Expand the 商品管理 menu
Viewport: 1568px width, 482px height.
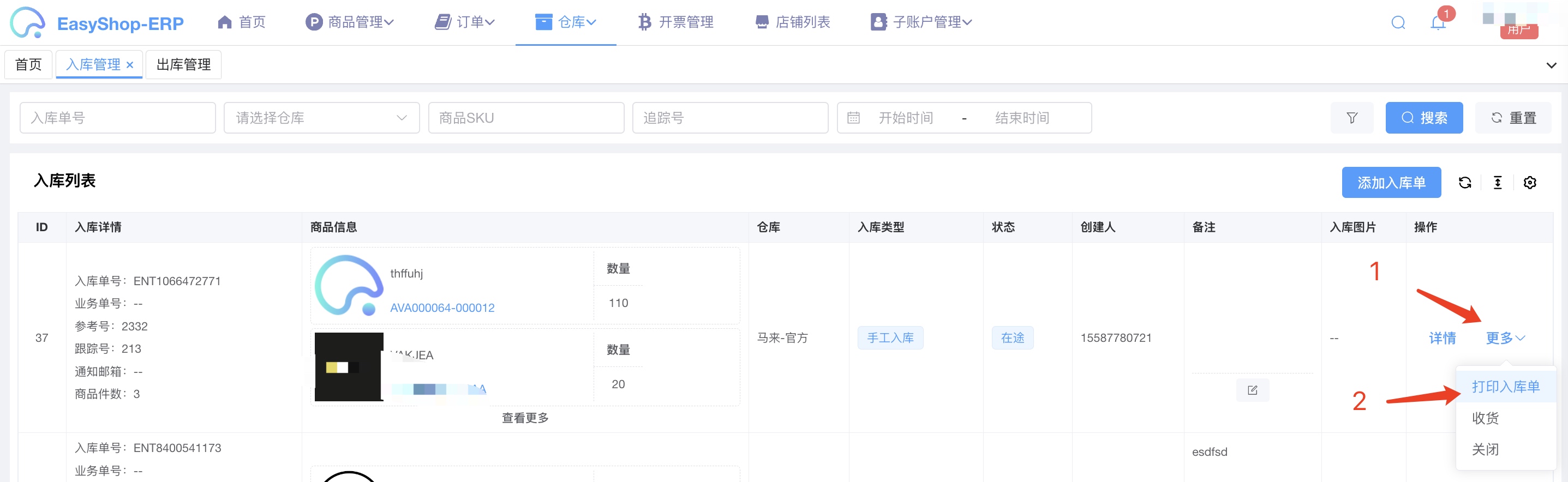349,22
